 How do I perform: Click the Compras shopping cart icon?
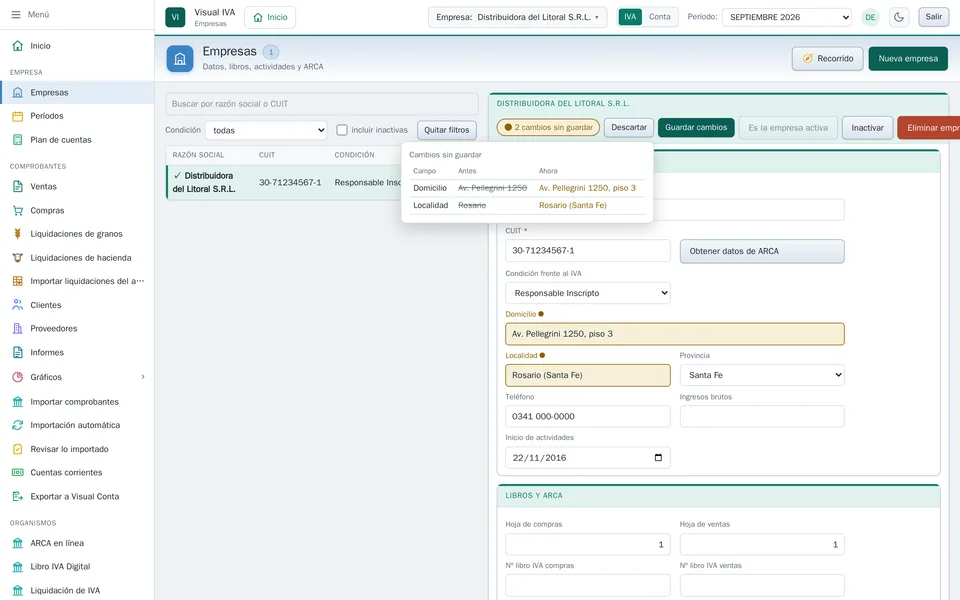(18, 210)
